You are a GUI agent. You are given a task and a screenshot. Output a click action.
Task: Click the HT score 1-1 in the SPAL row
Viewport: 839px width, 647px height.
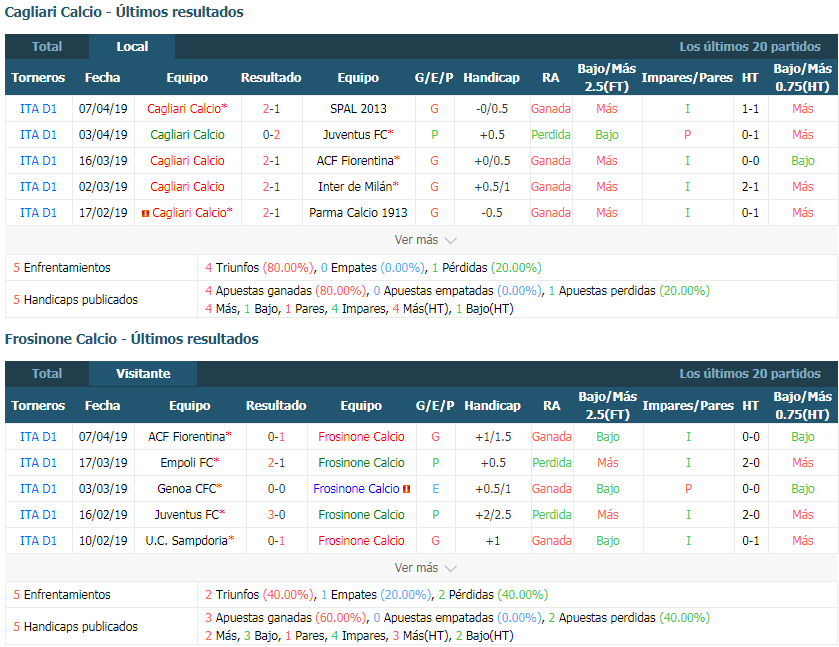(x=750, y=109)
